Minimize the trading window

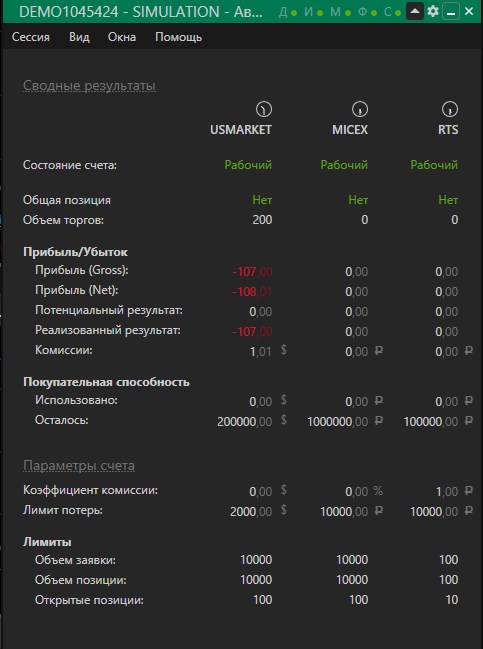[451, 11]
